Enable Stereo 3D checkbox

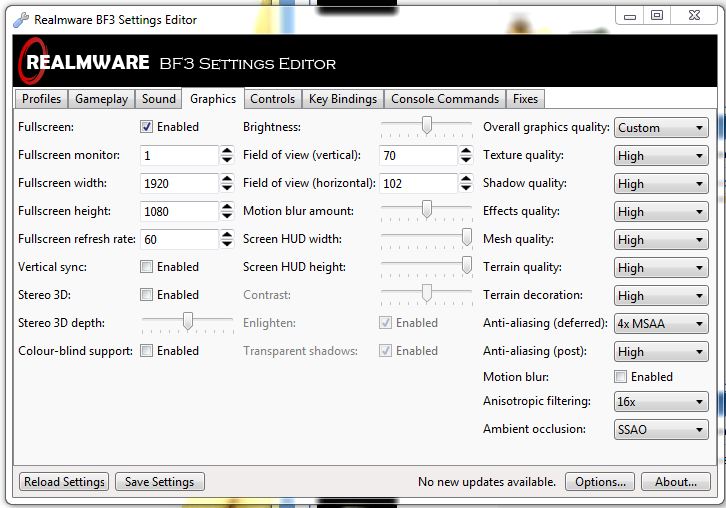pos(146,295)
